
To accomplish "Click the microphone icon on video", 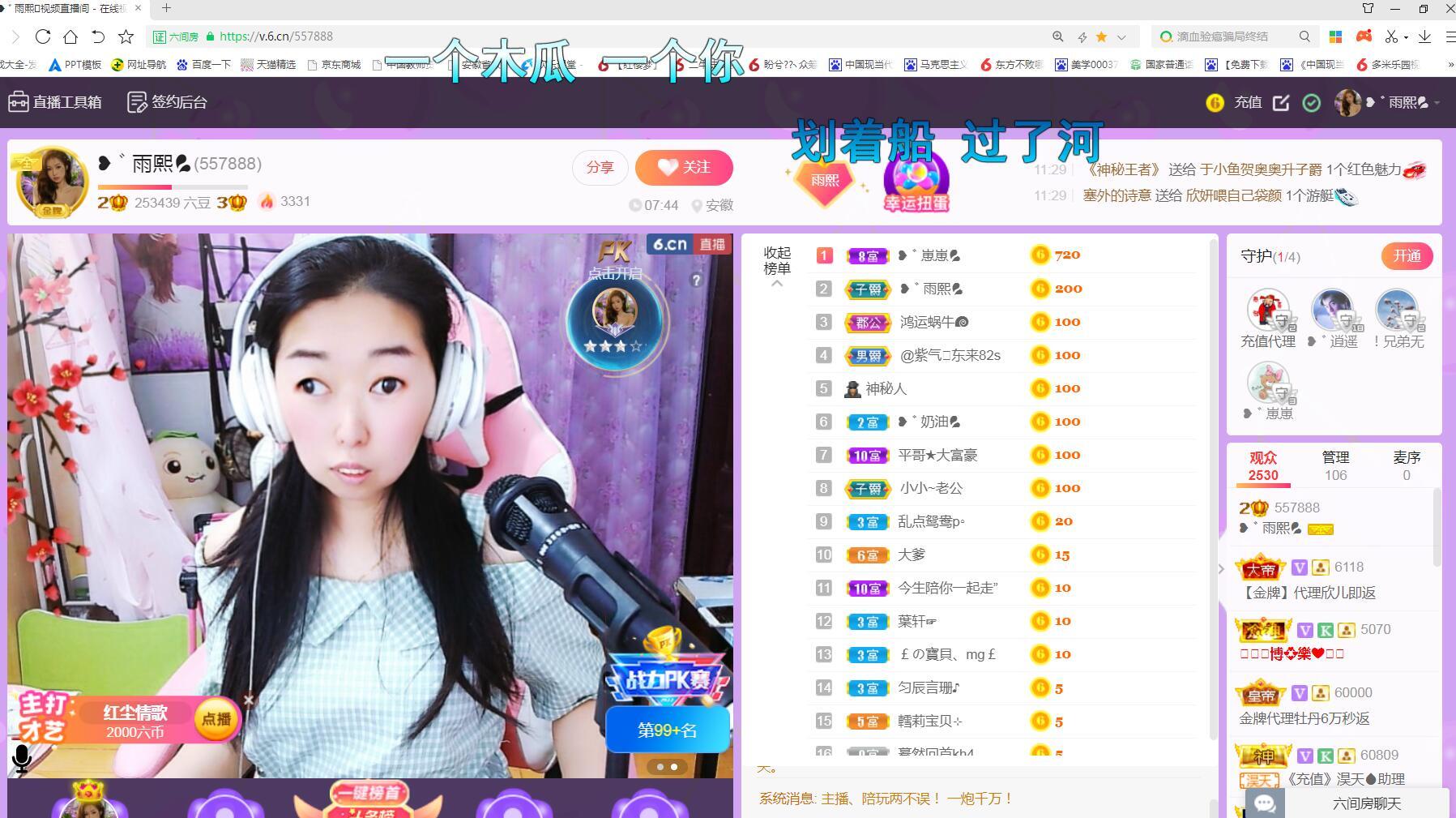I will pos(22,758).
